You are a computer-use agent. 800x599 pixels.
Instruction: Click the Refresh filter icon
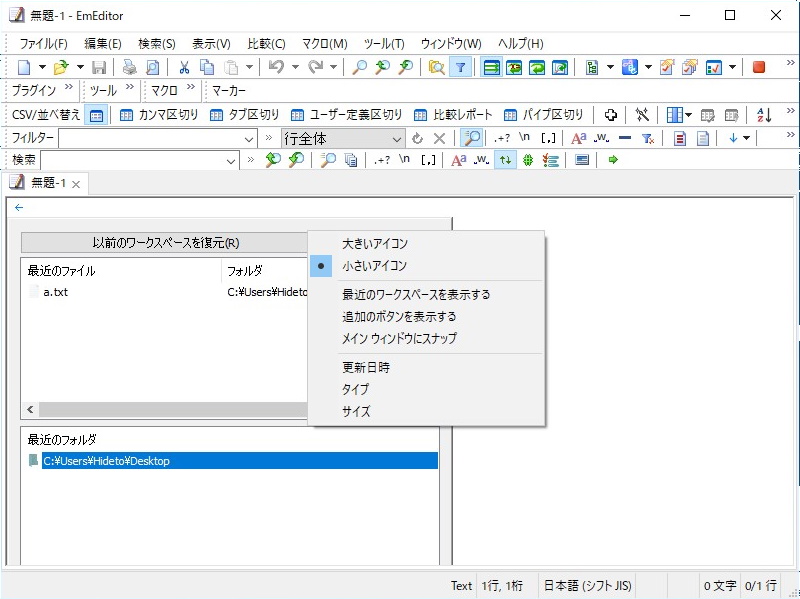pos(417,138)
